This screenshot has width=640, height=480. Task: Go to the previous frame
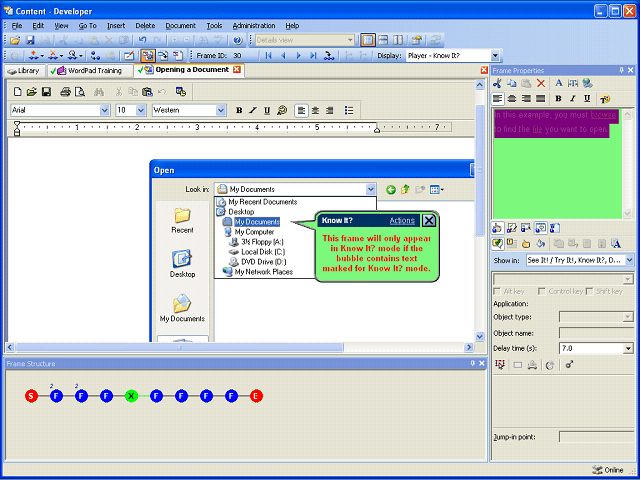pos(283,56)
